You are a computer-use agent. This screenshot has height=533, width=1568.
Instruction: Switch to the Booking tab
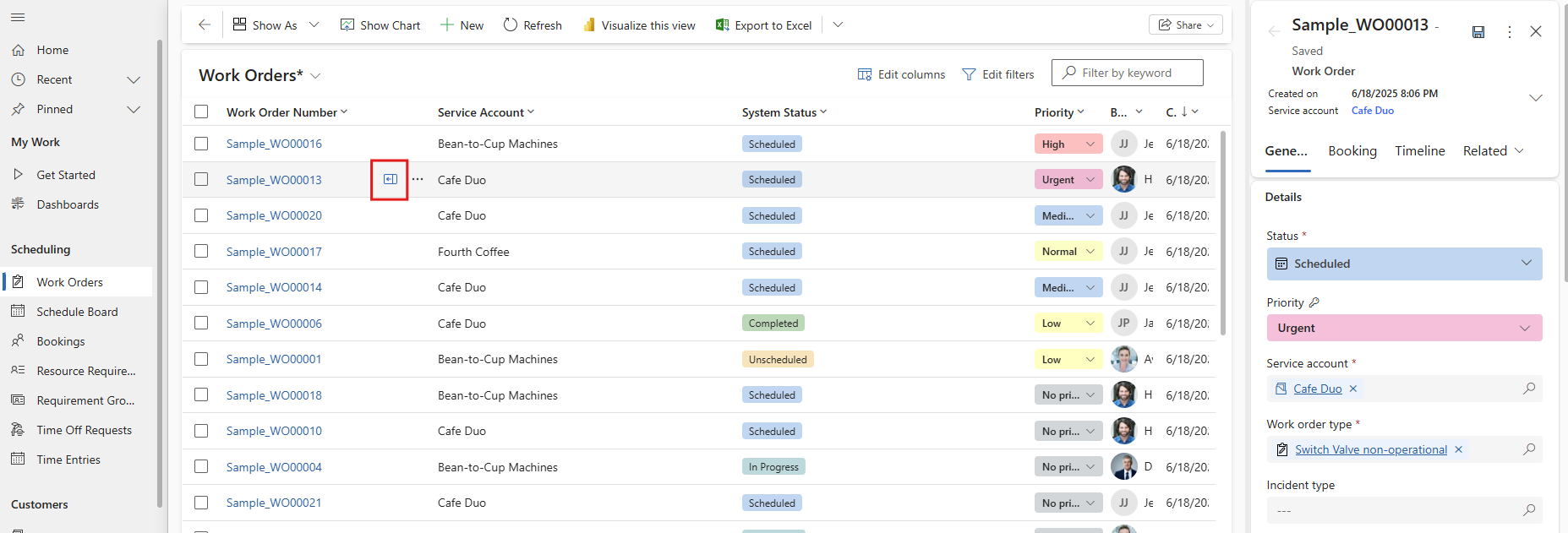coord(1352,151)
